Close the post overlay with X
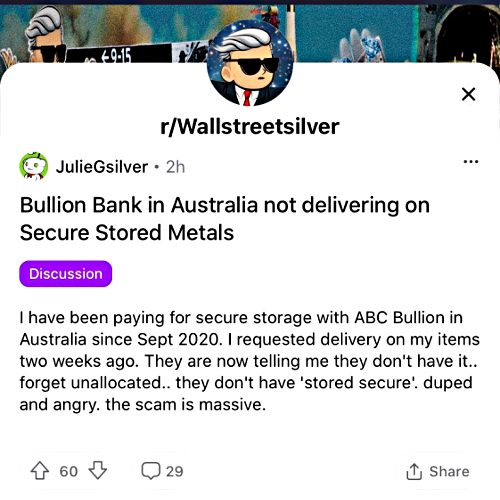The width and height of the screenshot is (500, 500). (x=468, y=94)
